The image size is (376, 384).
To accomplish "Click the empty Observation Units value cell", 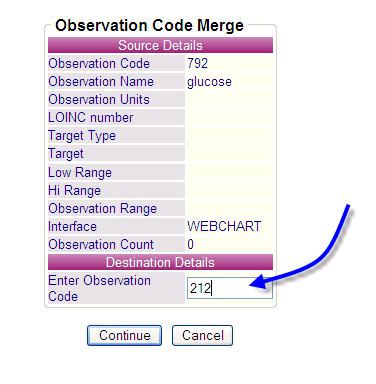I will point(230,99).
